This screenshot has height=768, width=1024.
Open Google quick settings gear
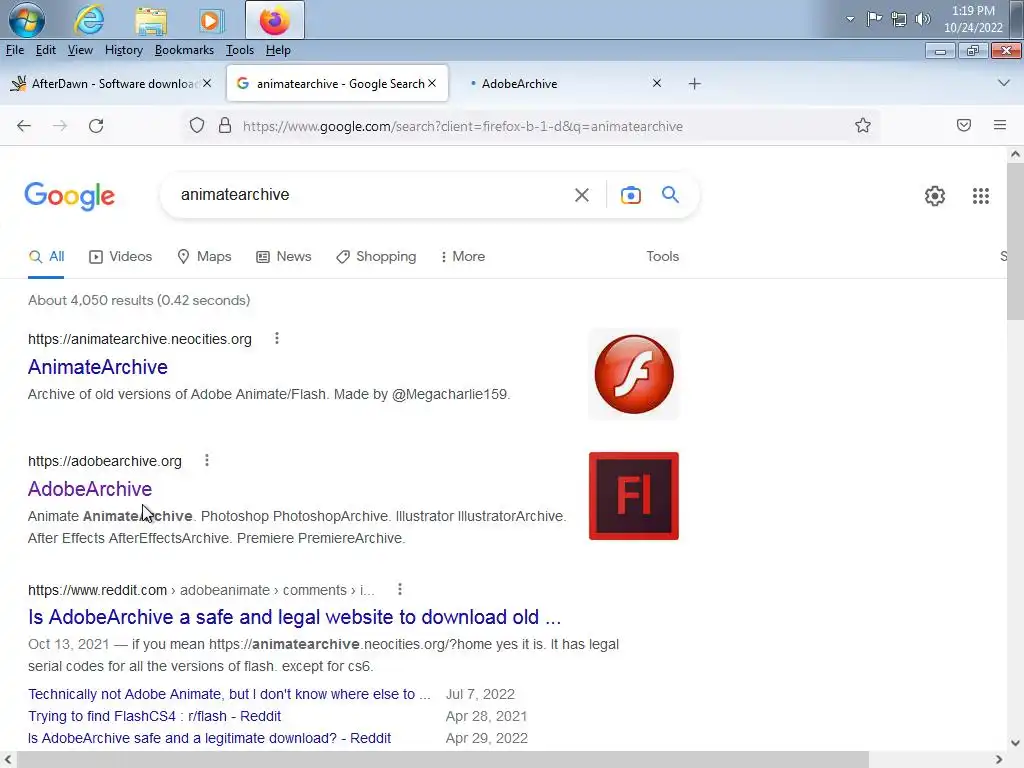[935, 196]
